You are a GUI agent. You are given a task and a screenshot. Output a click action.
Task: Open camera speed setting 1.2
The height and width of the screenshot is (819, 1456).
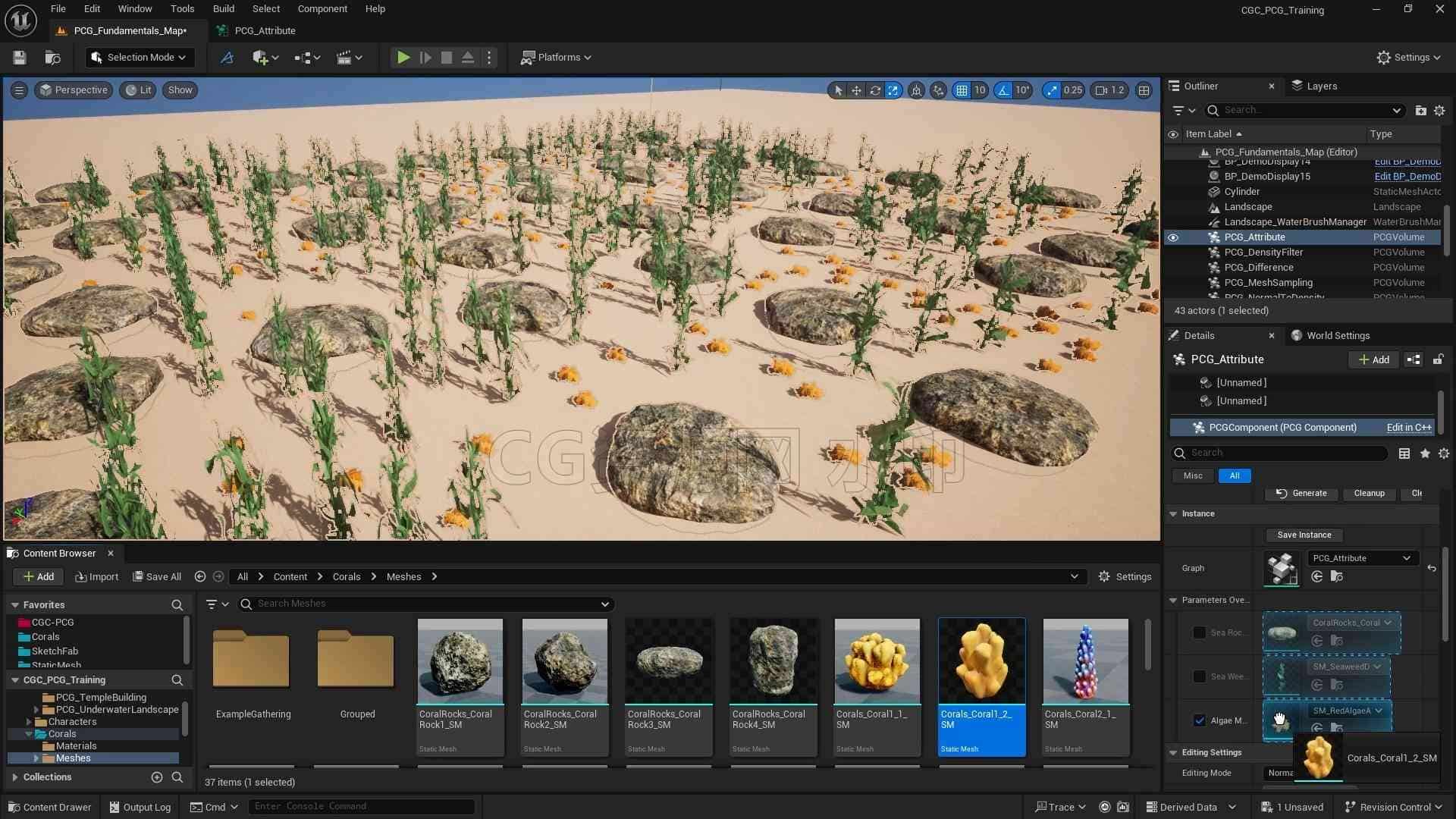(1109, 90)
